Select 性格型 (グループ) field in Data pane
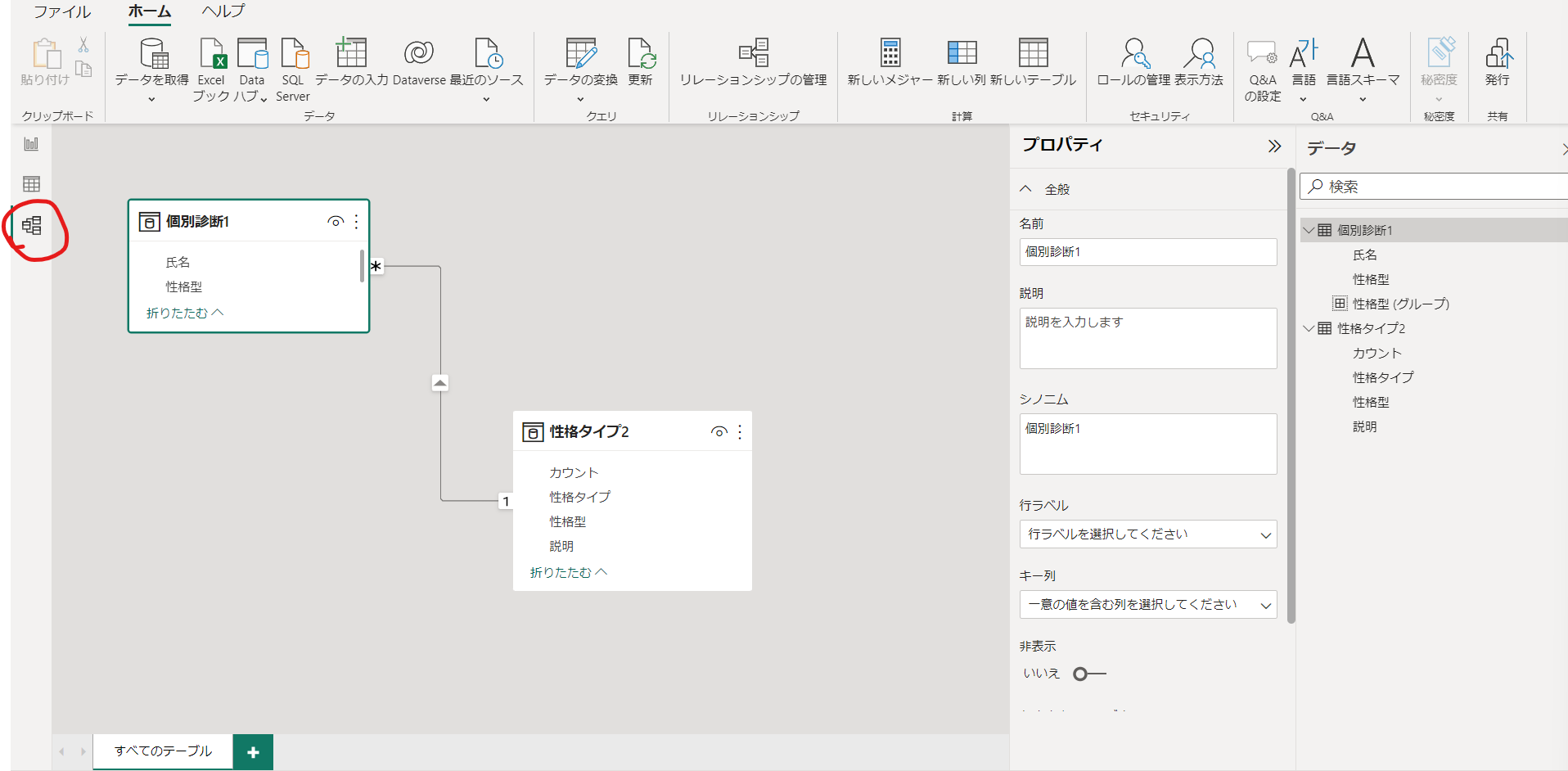The height and width of the screenshot is (771, 1568). (x=1401, y=304)
